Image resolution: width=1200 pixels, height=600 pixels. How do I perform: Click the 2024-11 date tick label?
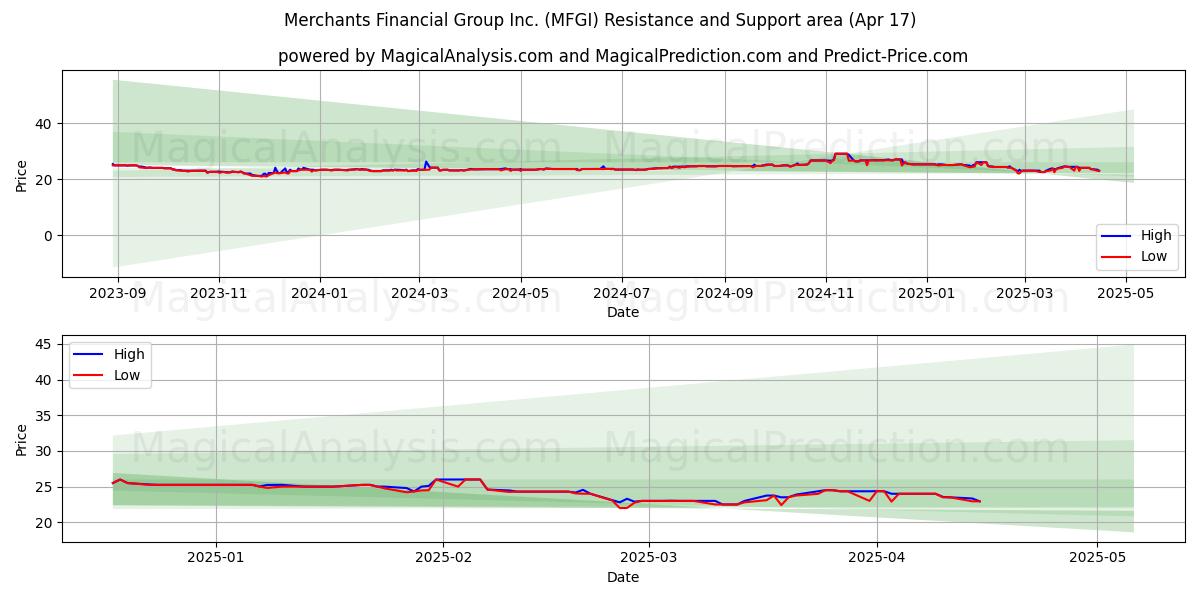825,295
